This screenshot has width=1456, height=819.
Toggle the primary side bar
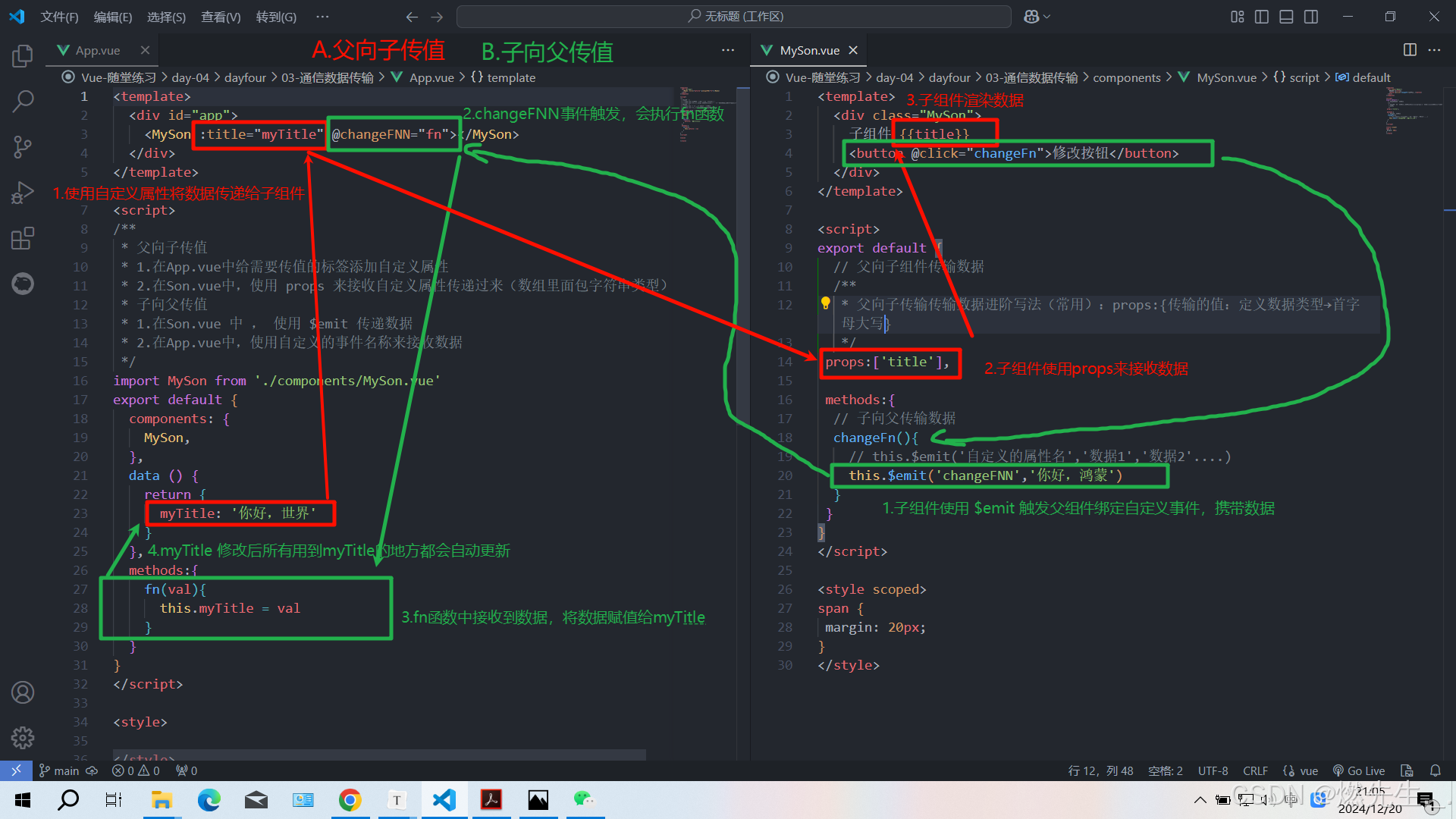coord(1261,16)
